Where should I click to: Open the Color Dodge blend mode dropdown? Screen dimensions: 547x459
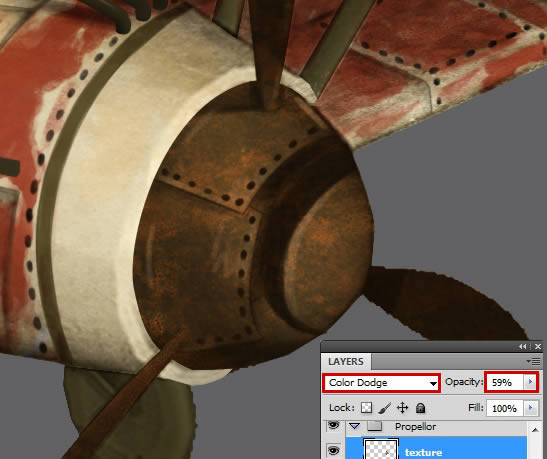(382, 383)
